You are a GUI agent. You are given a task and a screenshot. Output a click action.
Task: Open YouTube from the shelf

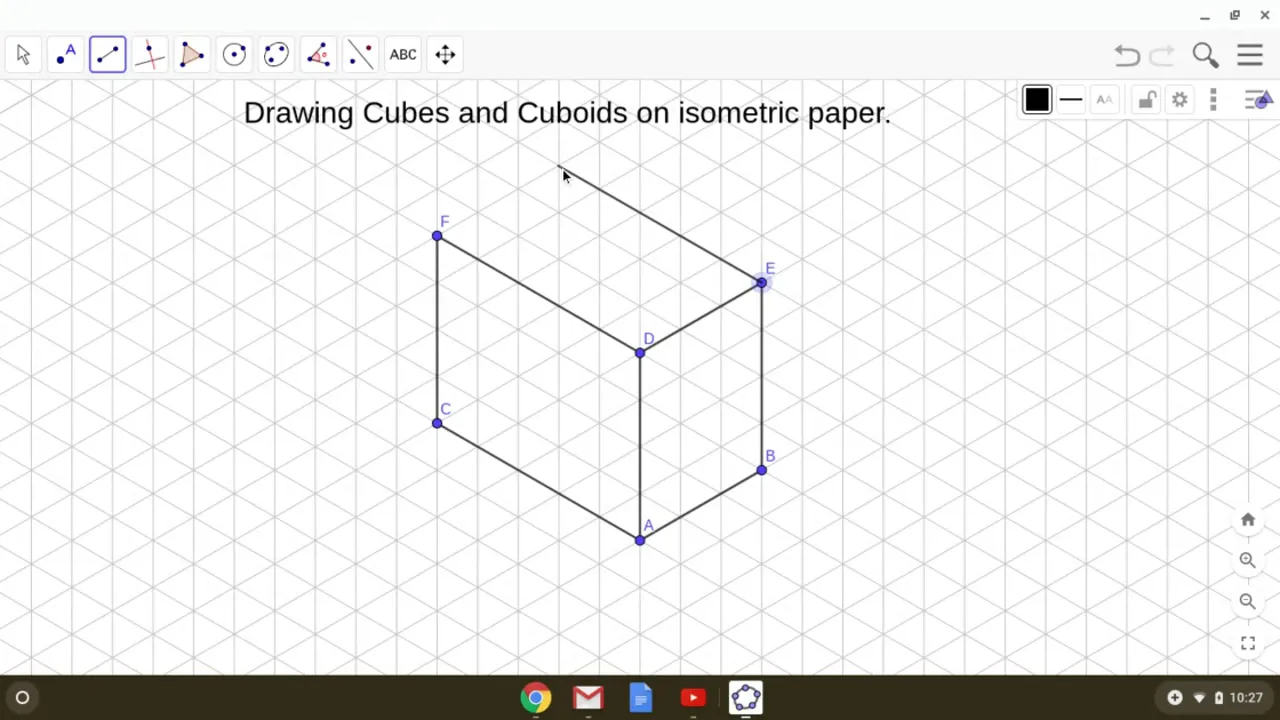693,698
